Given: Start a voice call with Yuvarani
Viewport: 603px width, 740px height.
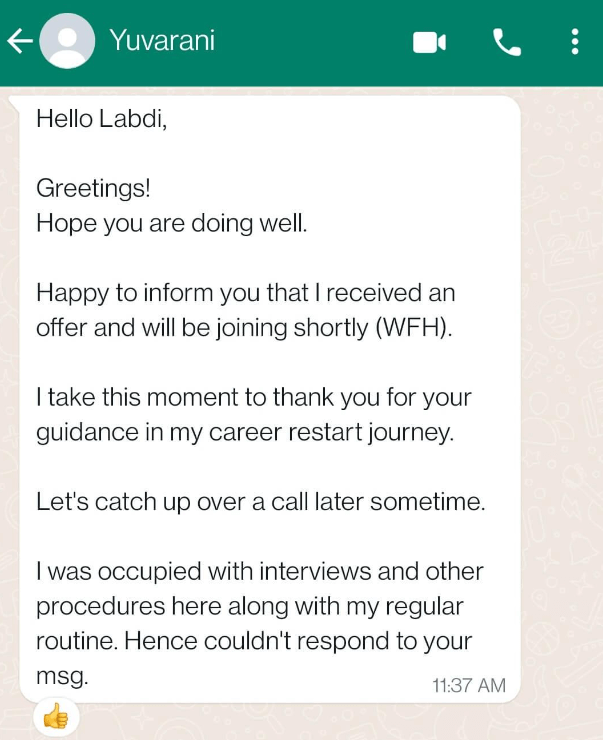Looking at the screenshot, I should (507, 42).
